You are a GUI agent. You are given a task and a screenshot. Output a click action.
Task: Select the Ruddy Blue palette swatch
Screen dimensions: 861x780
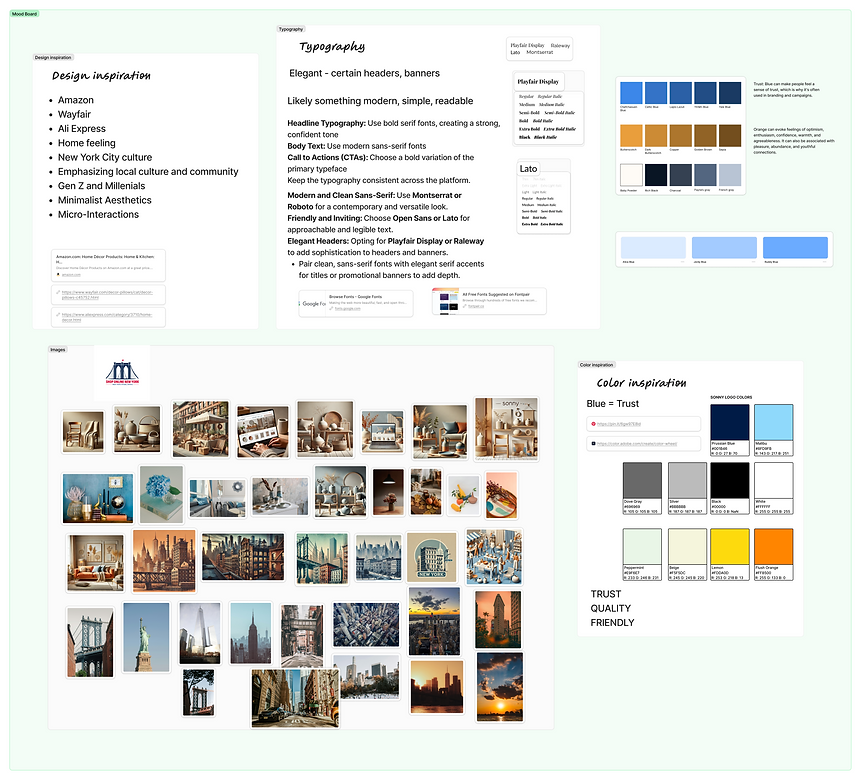[795, 247]
